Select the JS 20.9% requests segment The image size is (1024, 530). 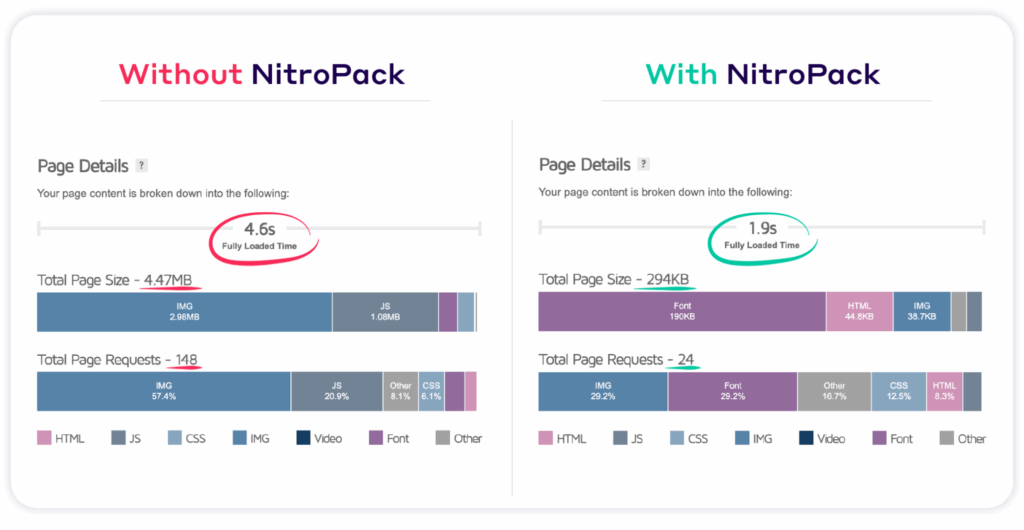tap(337, 392)
